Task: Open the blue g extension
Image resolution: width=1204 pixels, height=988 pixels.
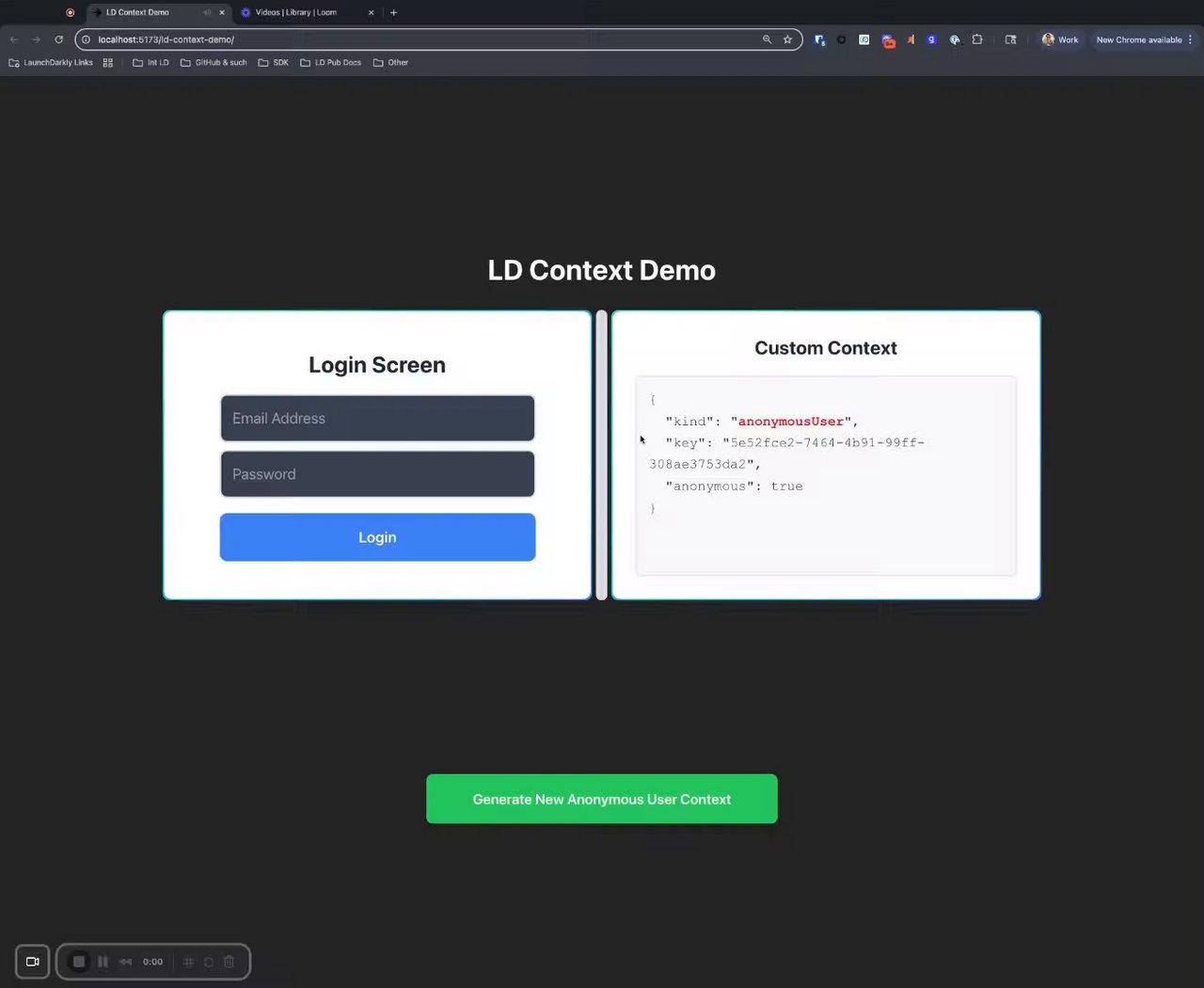Action: 931,40
